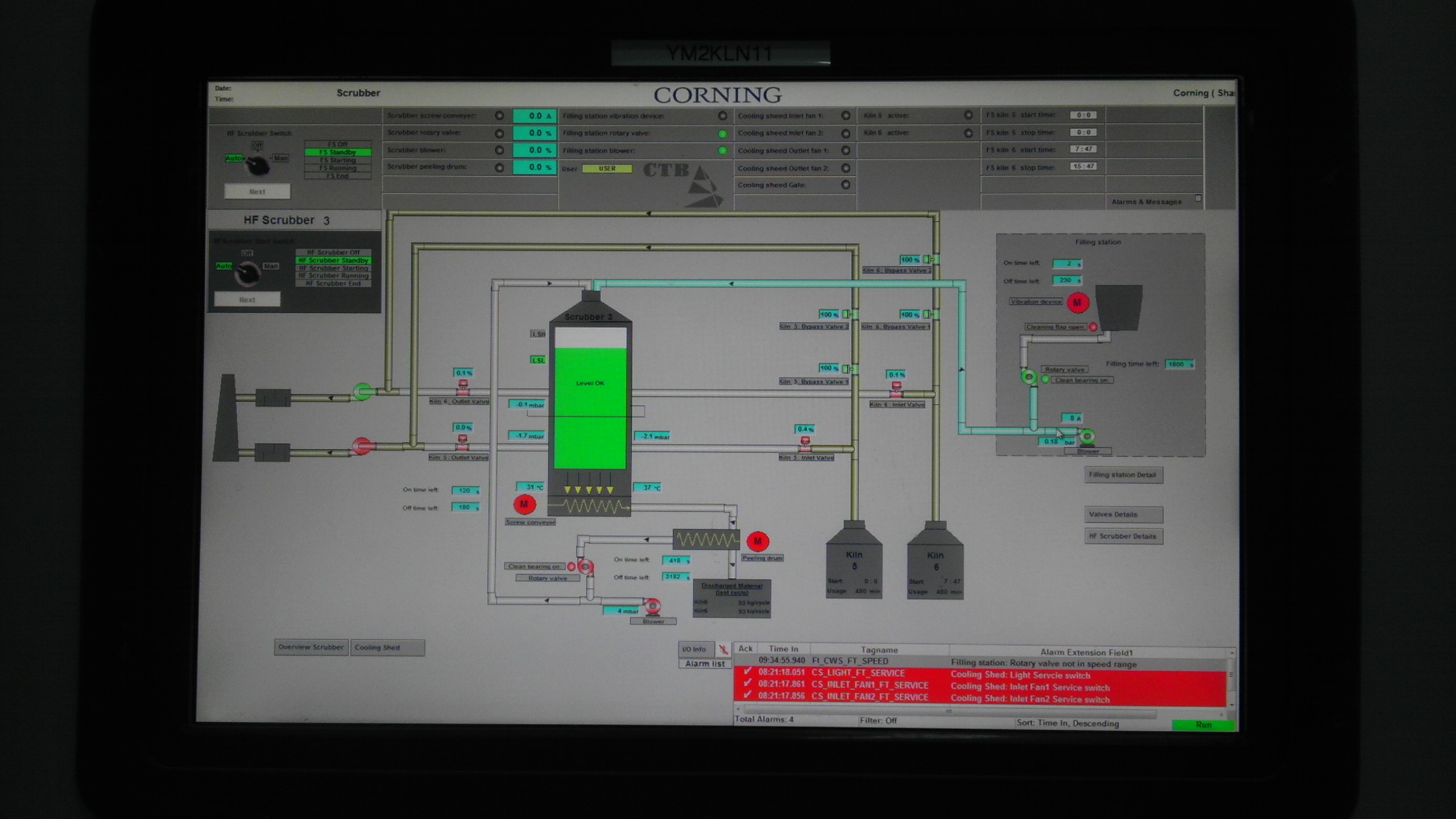Open Filling station Detail

click(x=1123, y=475)
